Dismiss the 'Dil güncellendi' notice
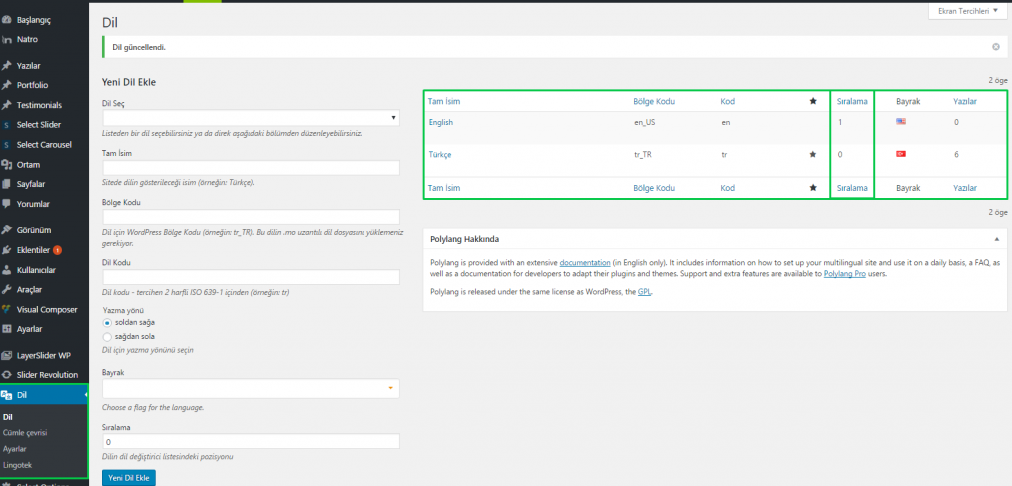 [996, 47]
